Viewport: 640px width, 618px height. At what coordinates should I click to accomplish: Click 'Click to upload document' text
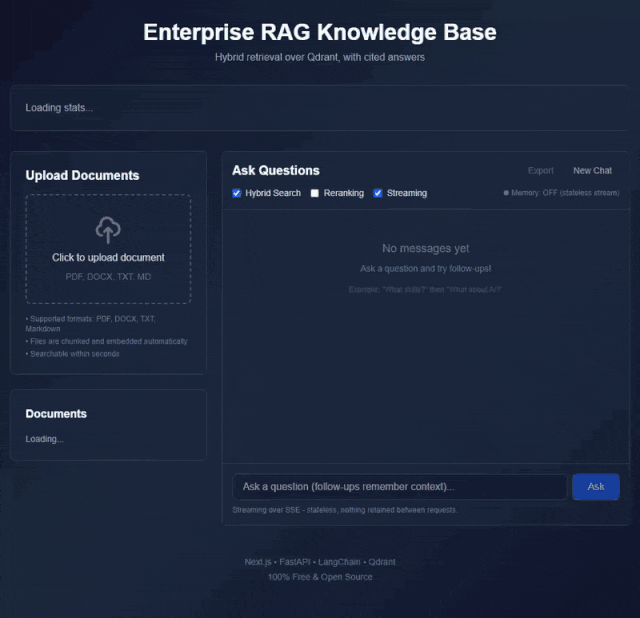[x=108, y=258]
